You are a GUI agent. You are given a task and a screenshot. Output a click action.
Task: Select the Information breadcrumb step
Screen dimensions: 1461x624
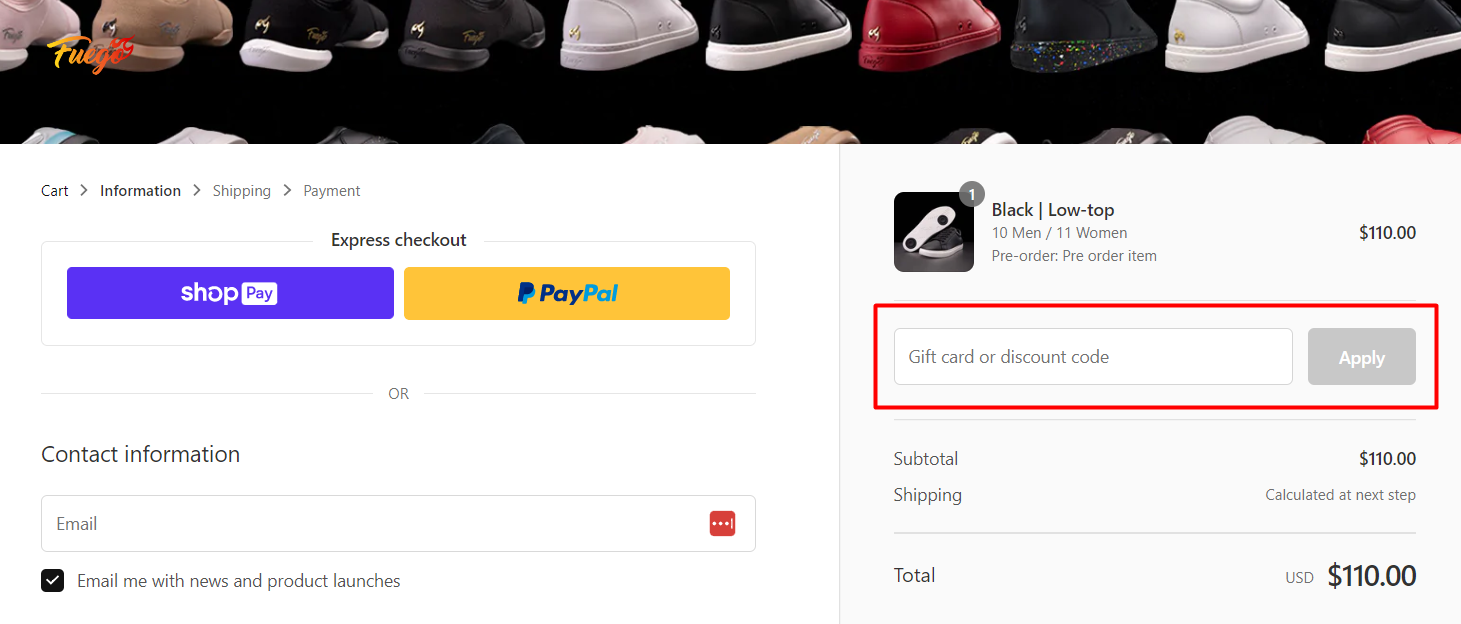click(x=140, y=191)
